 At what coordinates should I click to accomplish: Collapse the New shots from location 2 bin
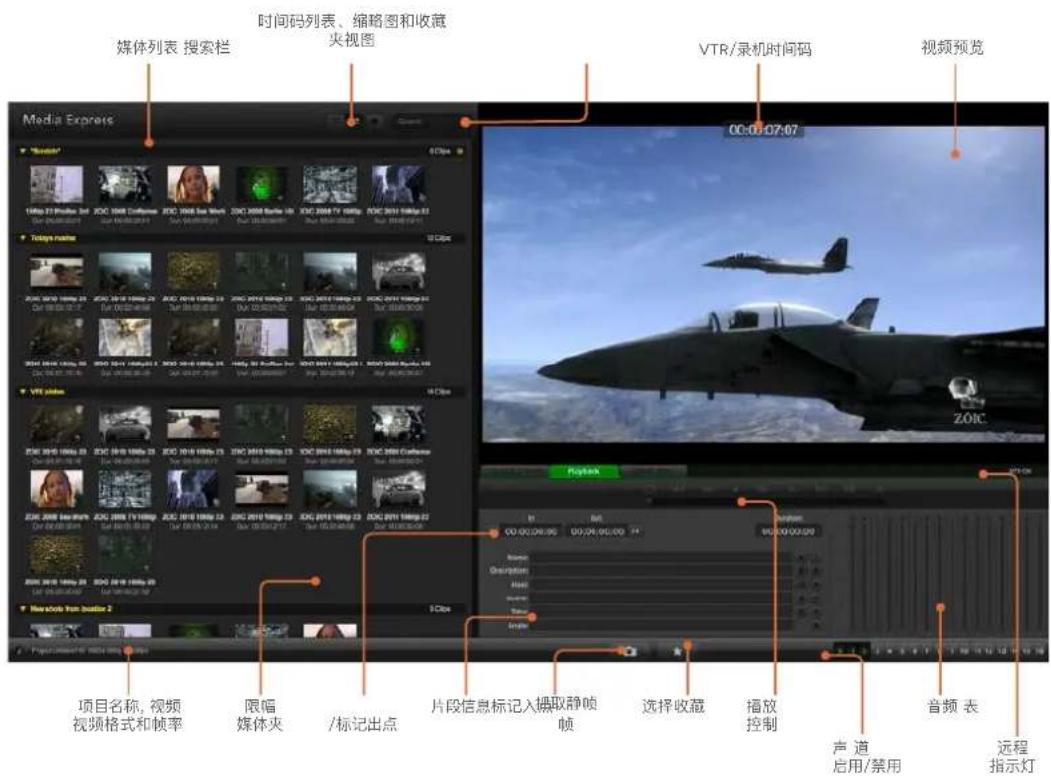pyautogui.click(x=22, y=609)
